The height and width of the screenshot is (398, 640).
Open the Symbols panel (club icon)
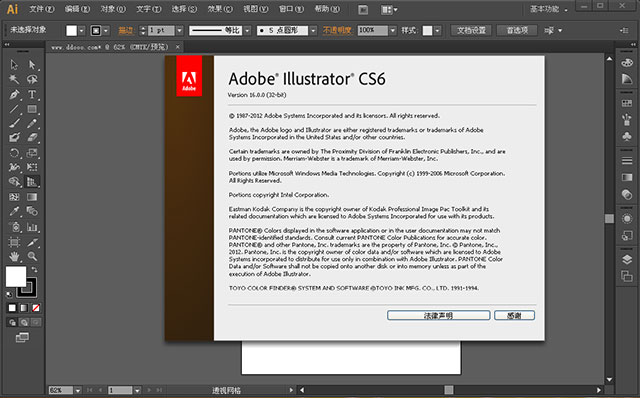click(627, 136)
